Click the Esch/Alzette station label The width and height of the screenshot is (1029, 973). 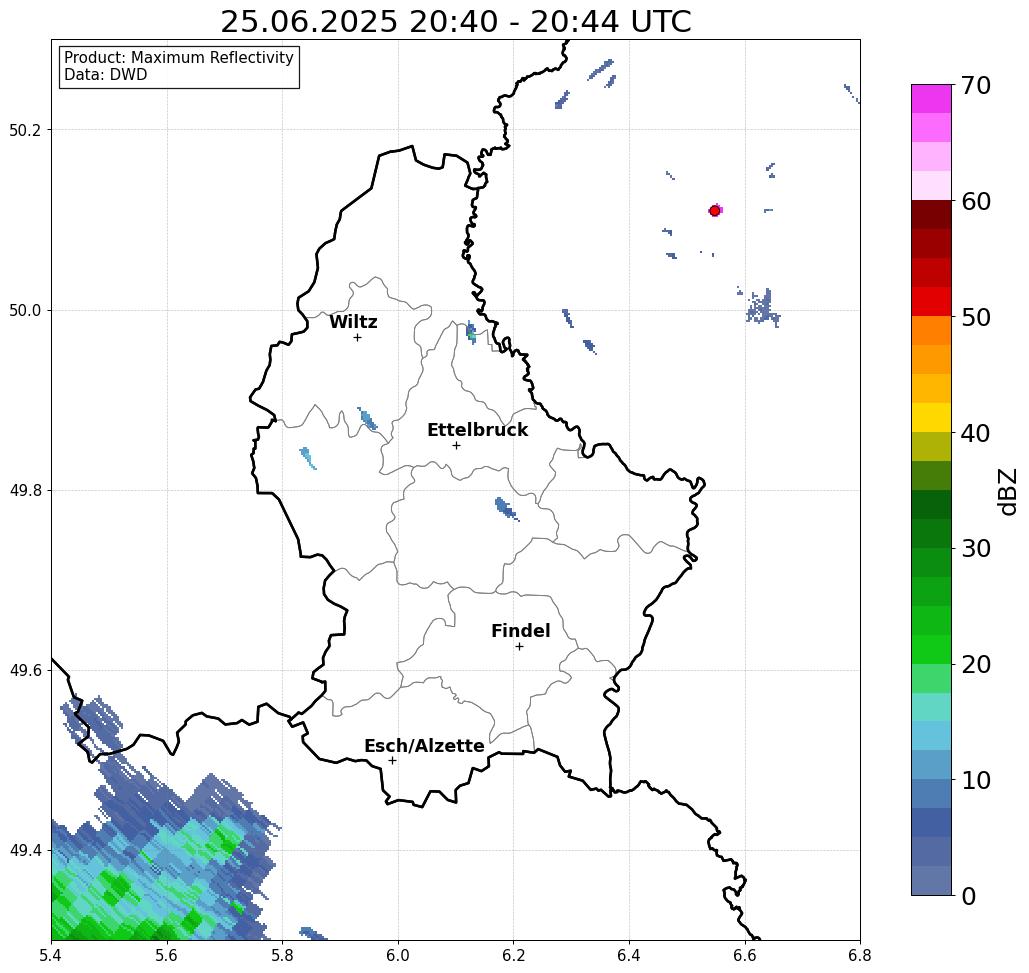point(424,746)
